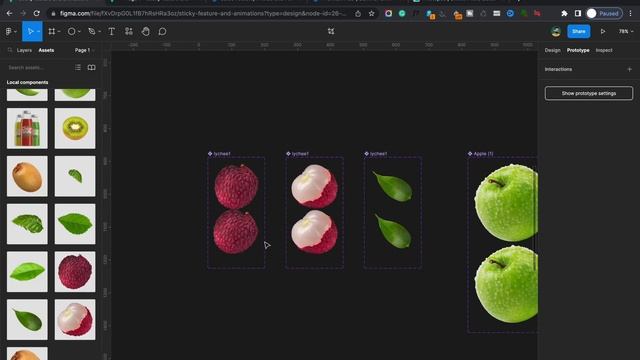Viewport: 640px width, 360px height.
Task: Select the top whole lychee on canvas
Action: (x=236, y=187)
